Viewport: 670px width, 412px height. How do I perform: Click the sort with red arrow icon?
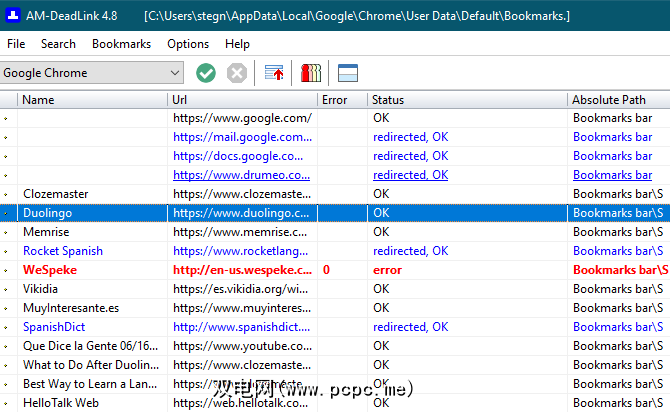pyautogui.click(x=274, y=73)
